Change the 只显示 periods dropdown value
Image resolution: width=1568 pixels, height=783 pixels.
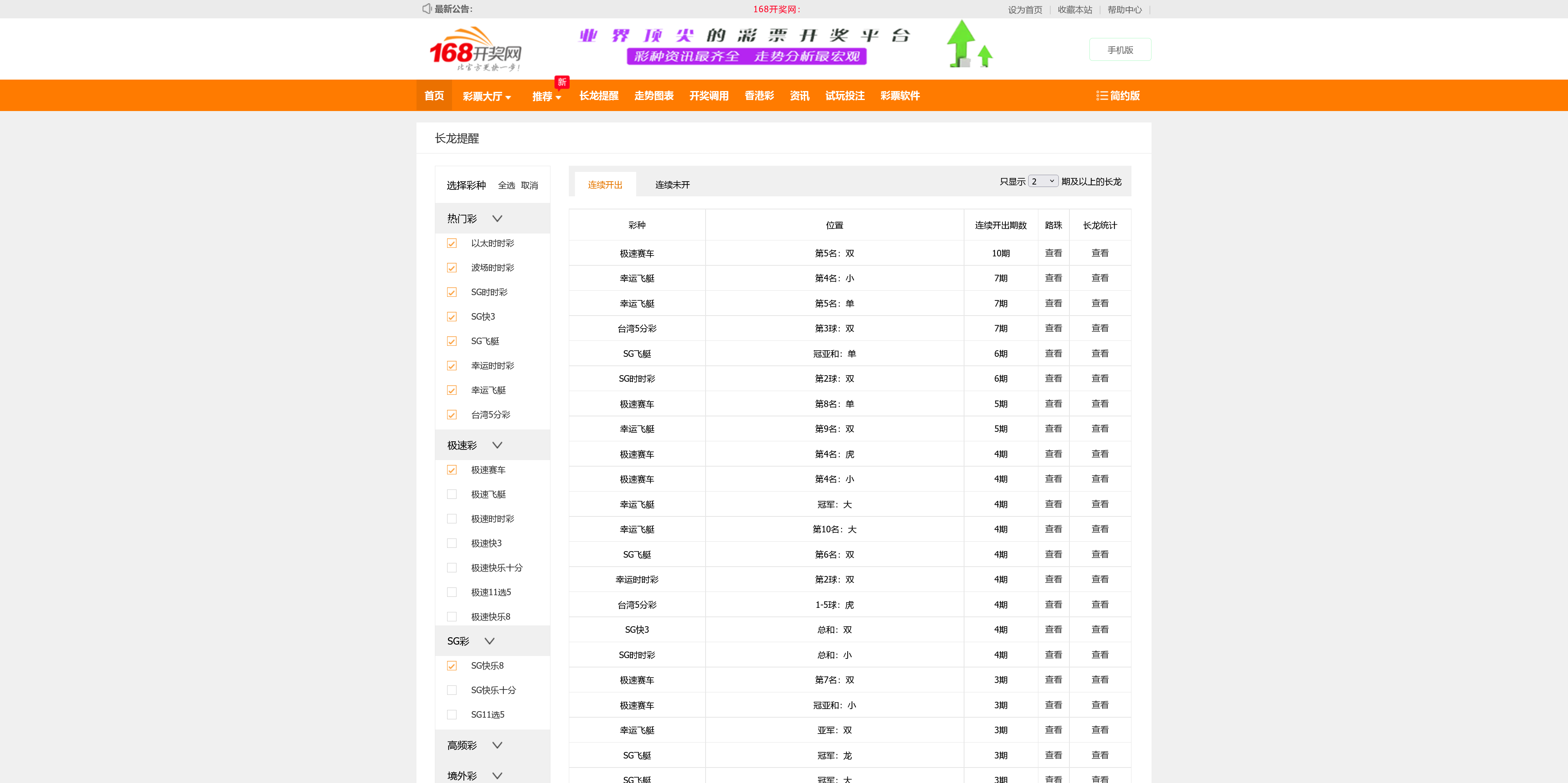click(1043, 181)
